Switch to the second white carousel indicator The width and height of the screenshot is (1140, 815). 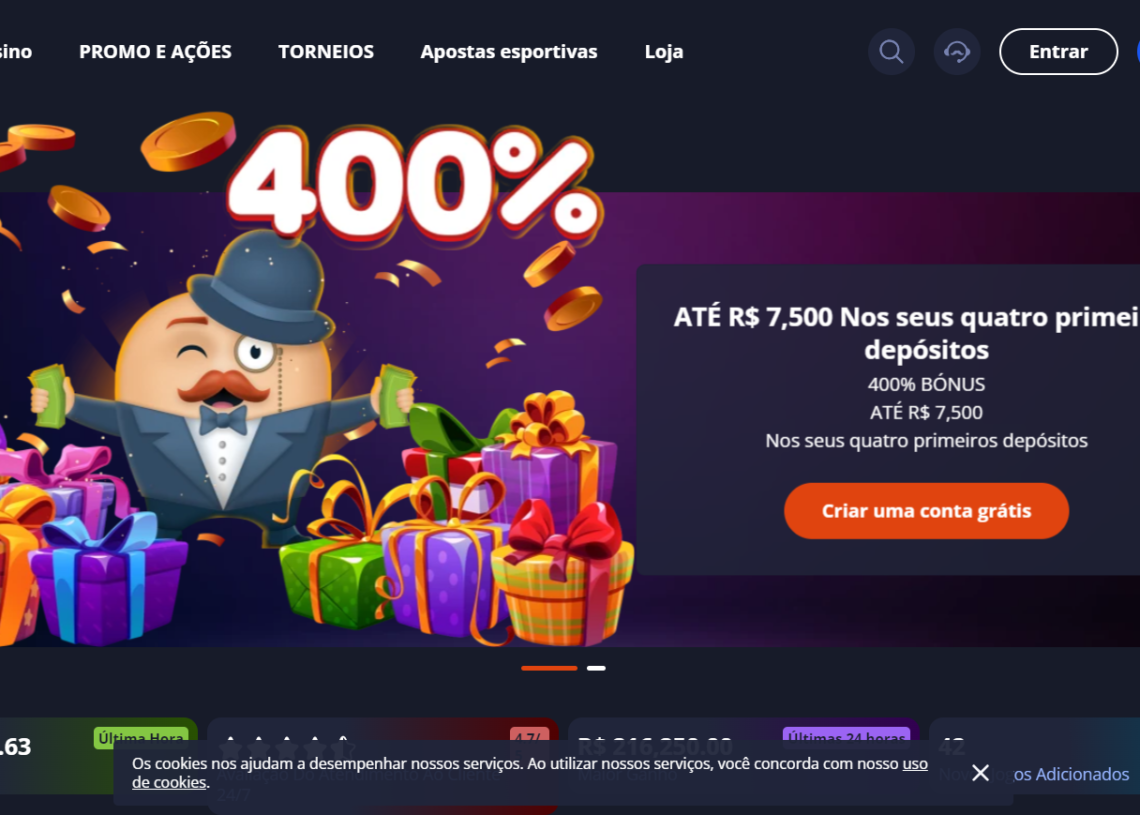596,668
